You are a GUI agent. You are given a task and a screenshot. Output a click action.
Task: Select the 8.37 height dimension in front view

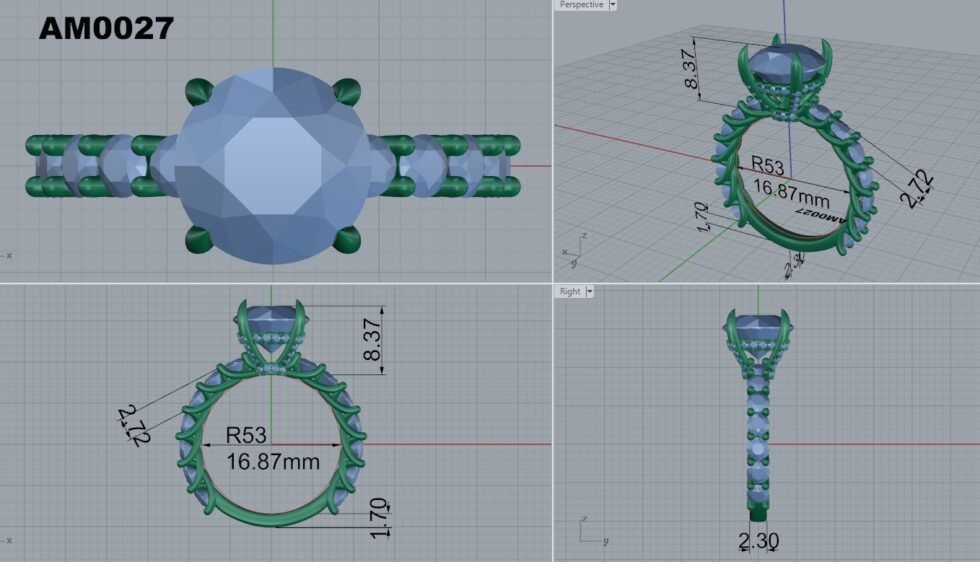[372, 340]
